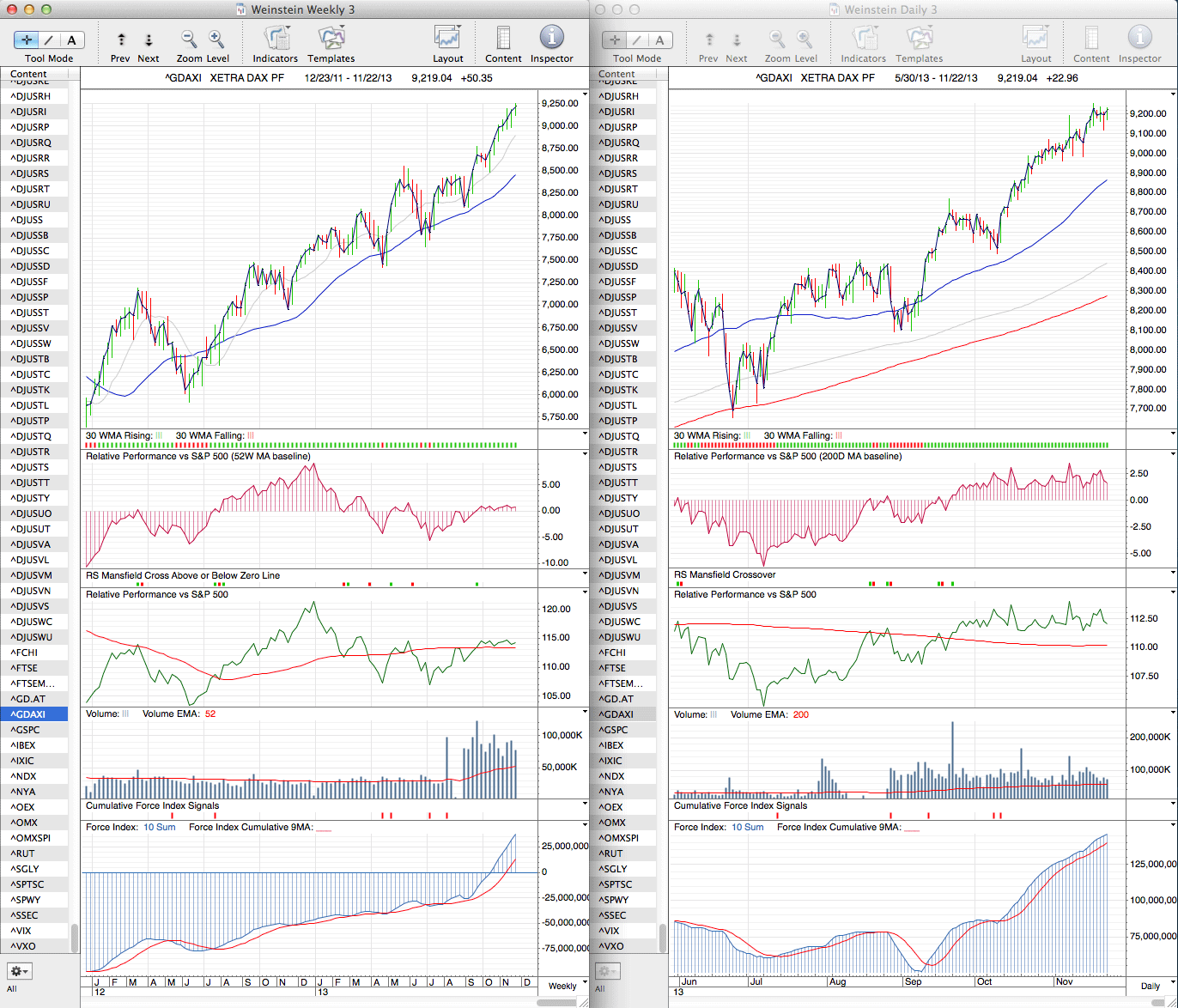The image size is (1178, 1008).
Task: Zoom in using the plus magnifier in Weekly window
Action: 216,39
